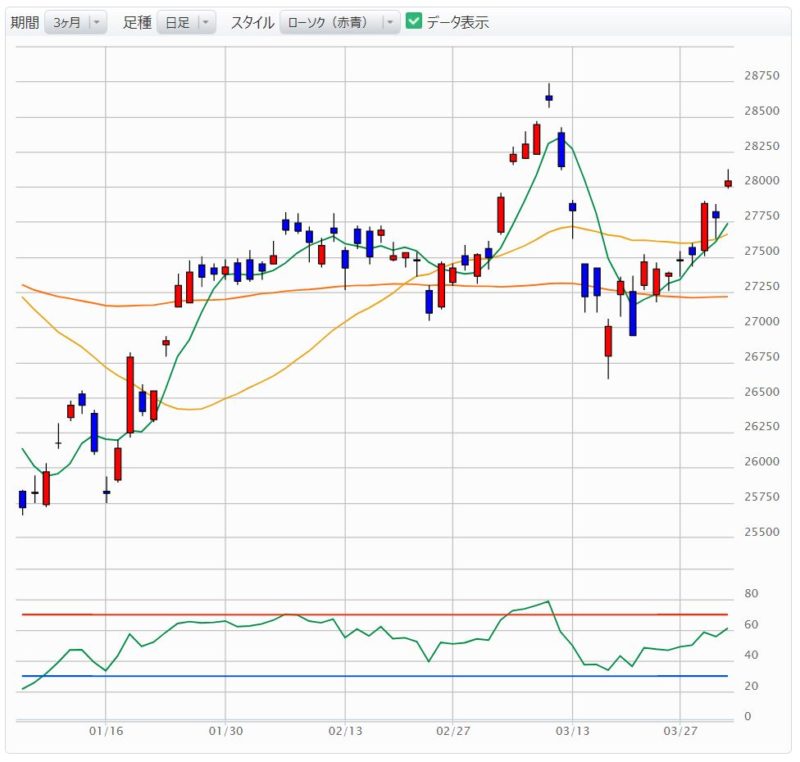Click the 27500 price axis label

click(762, 251)
